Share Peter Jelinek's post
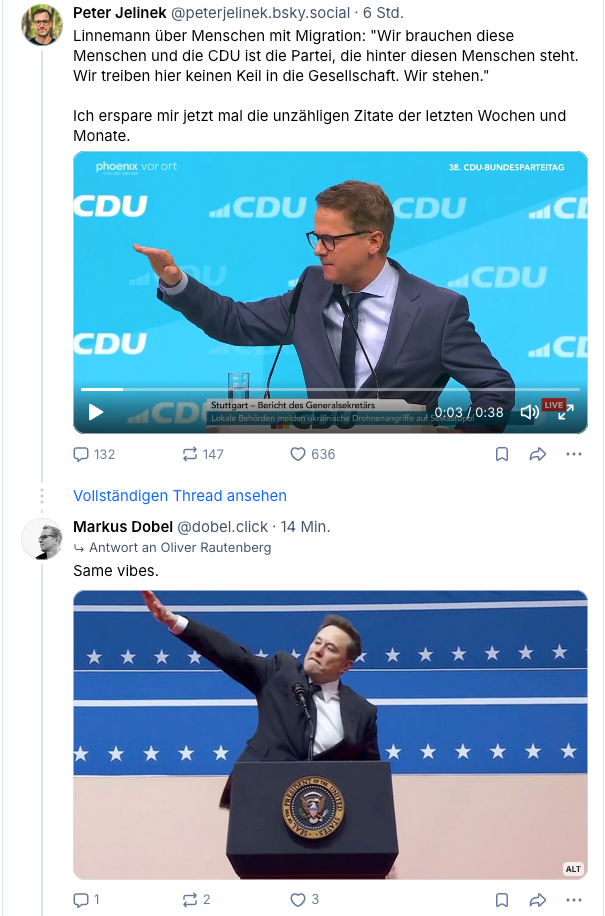This screenshot has height=916, width=605. point(537,454)
